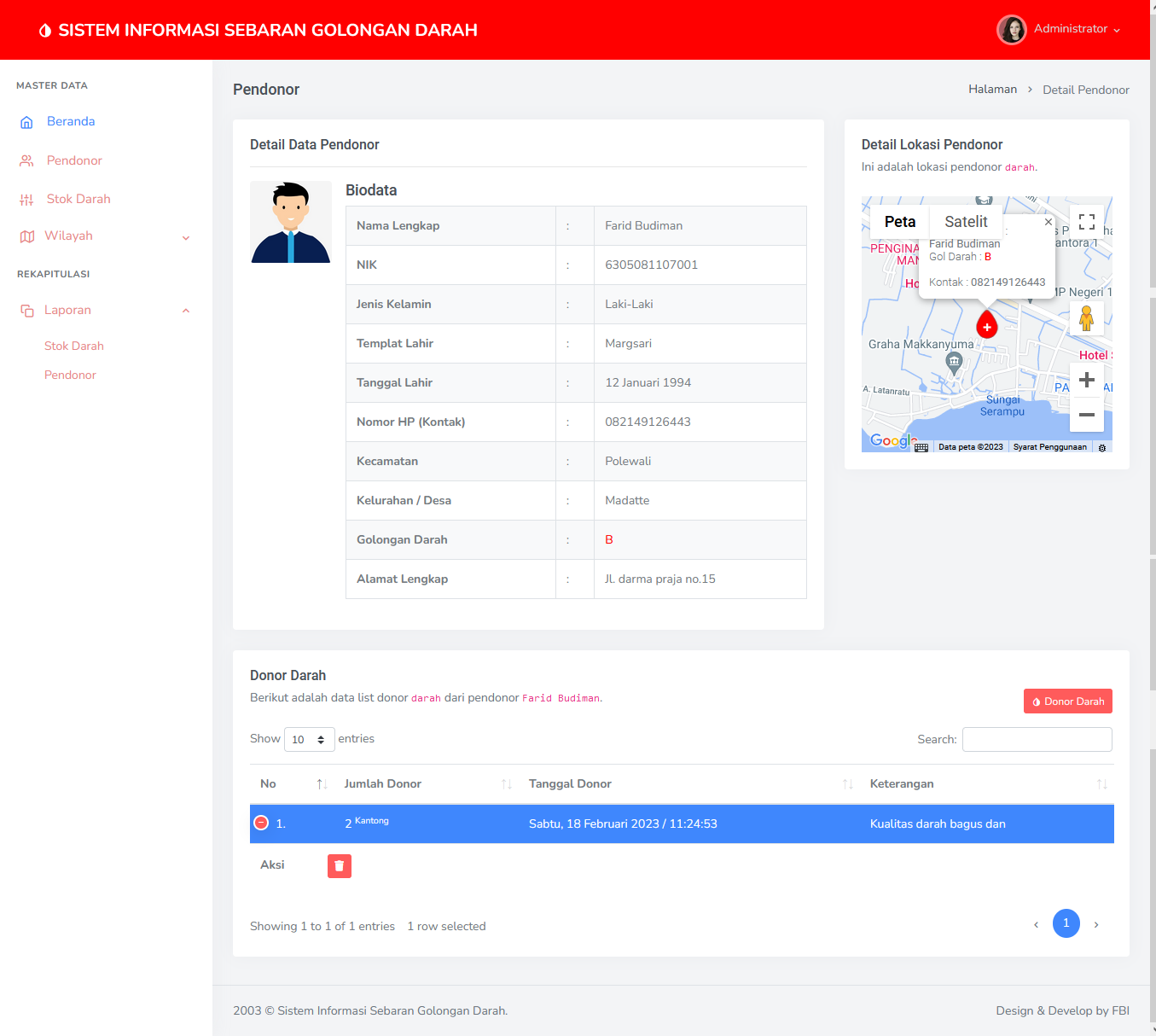Click the red blood drop map marker
The height and width of the screenshot is (1036, 1156).
[x=987, y=325]
